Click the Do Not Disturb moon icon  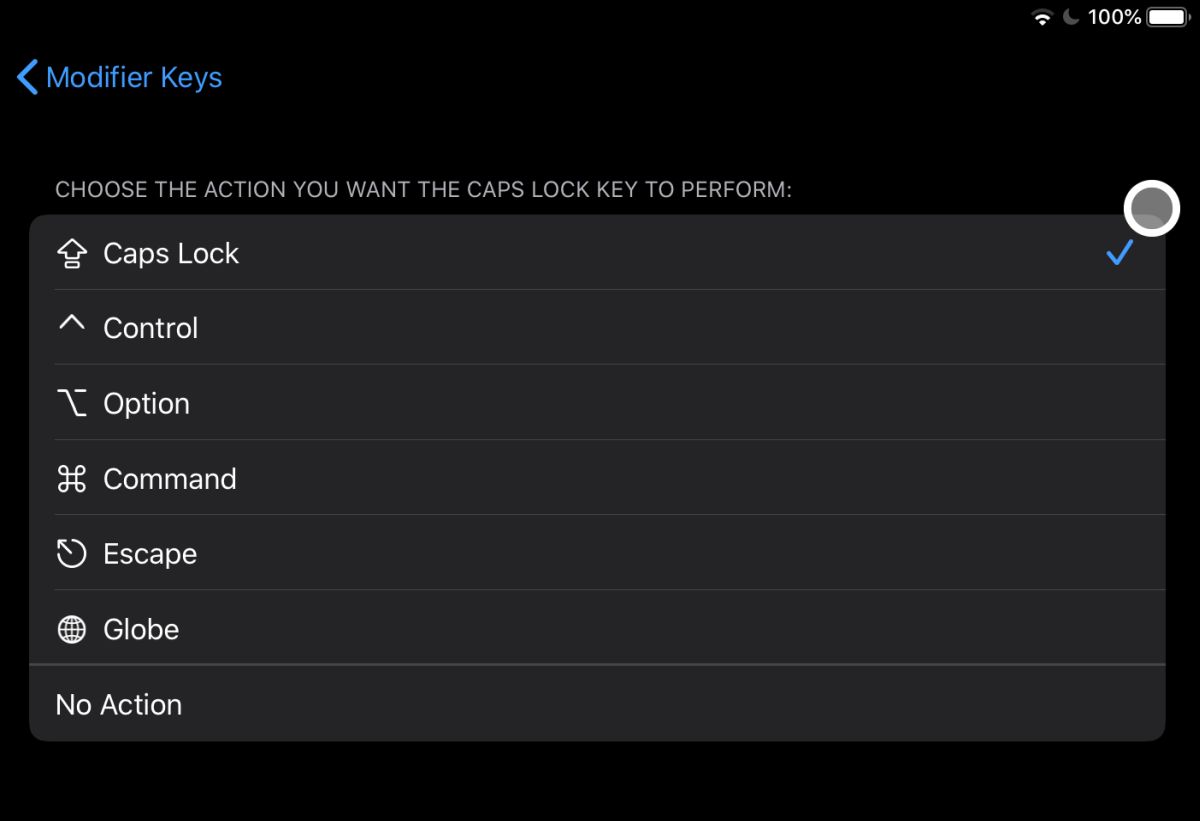pos(1069,17)
